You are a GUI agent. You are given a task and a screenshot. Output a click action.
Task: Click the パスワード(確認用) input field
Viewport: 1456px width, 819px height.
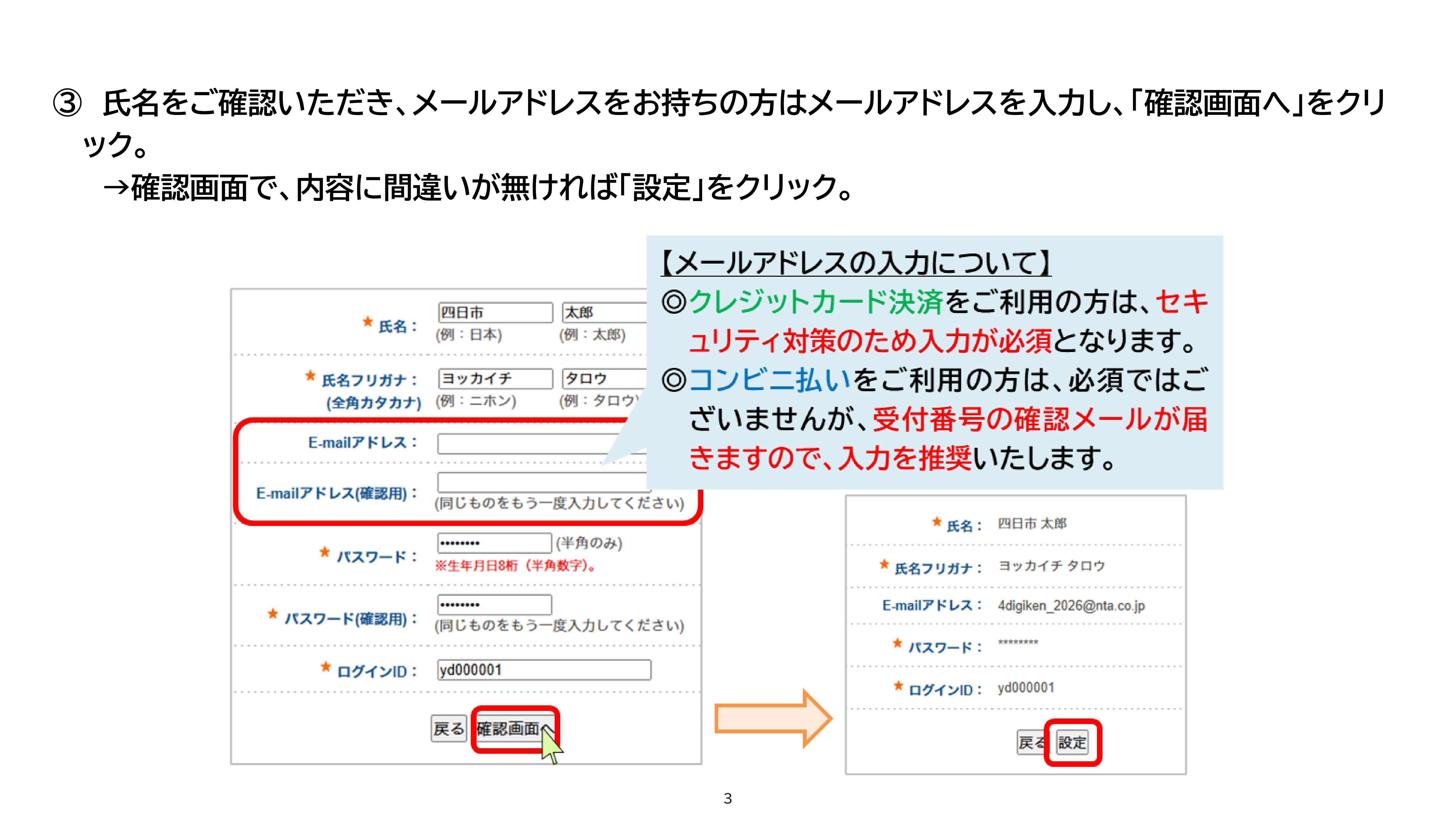click(x=495, y=604)
